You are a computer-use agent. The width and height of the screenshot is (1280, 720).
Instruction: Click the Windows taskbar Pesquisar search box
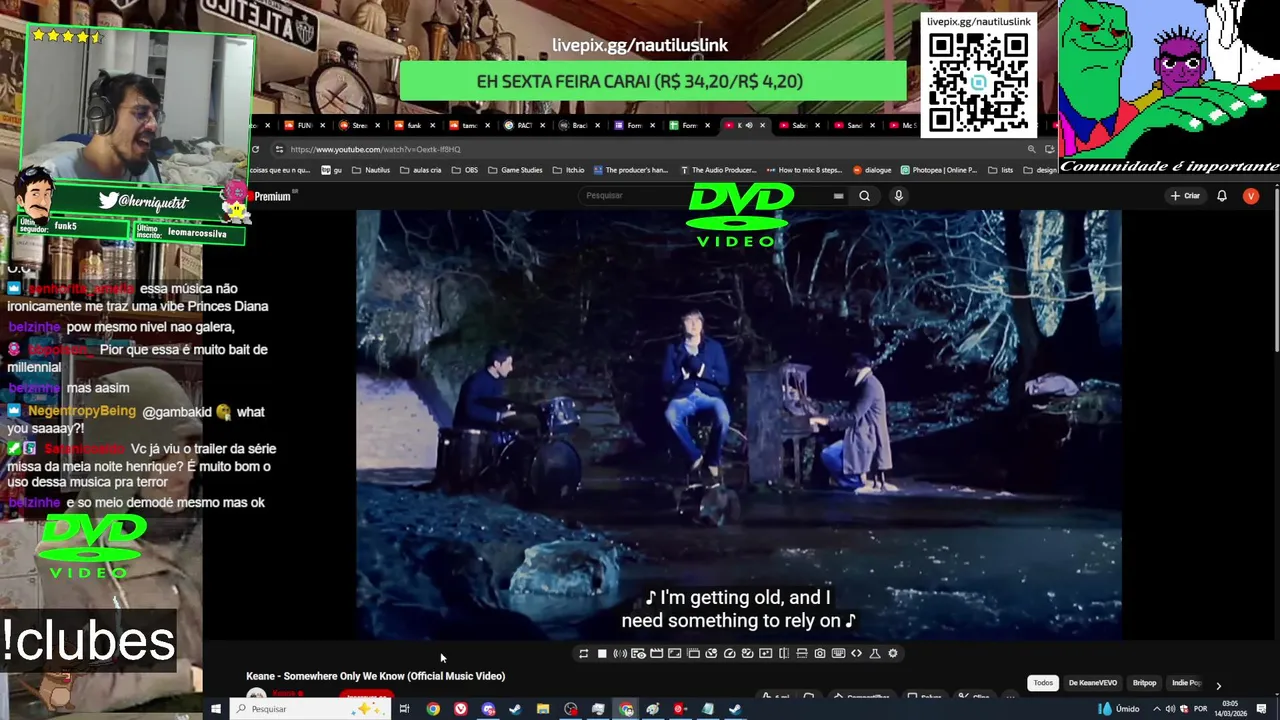(310, 709)
